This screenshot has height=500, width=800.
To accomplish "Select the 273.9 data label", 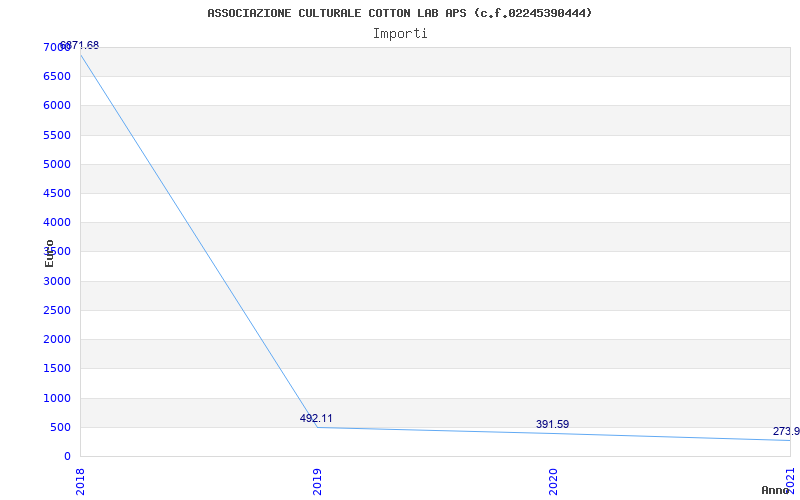I will (786, 432).
